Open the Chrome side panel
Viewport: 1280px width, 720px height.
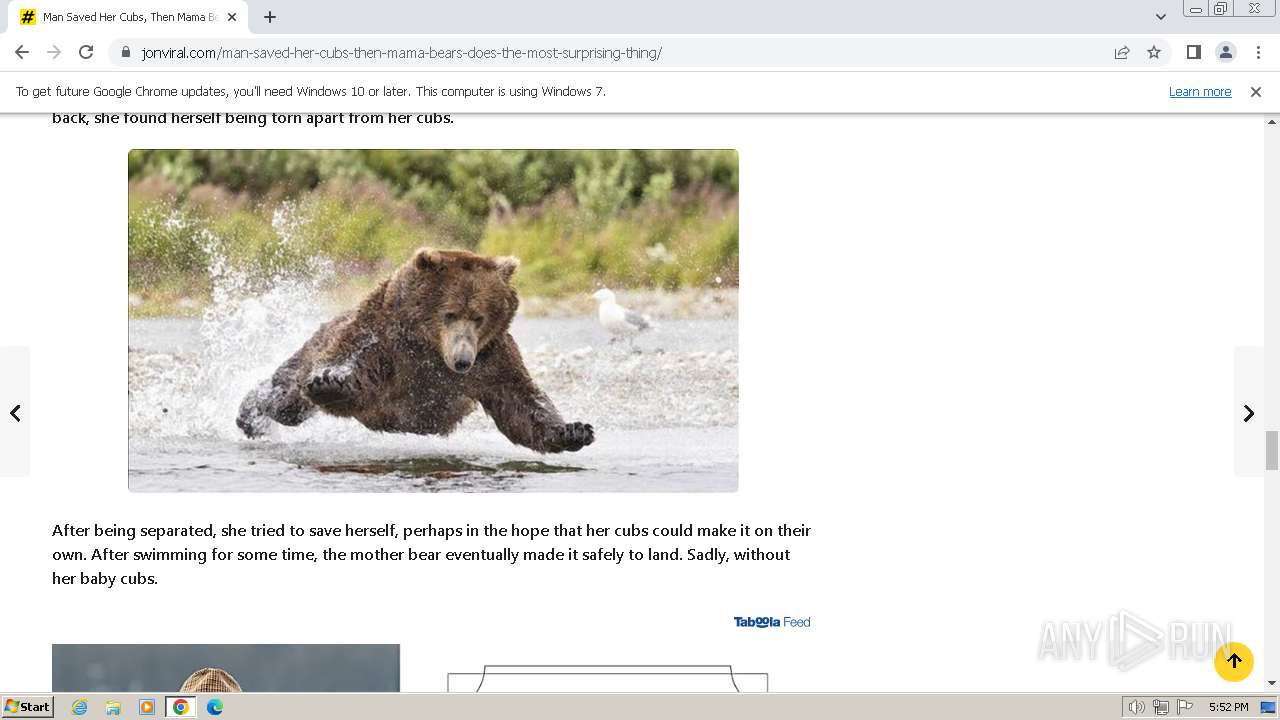(x=1193, y=52)
